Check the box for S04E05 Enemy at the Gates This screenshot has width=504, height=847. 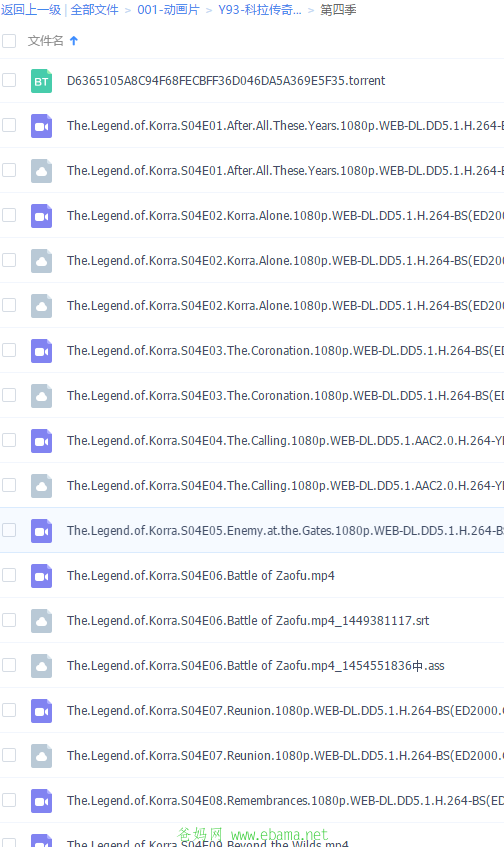tap(9, 530)
